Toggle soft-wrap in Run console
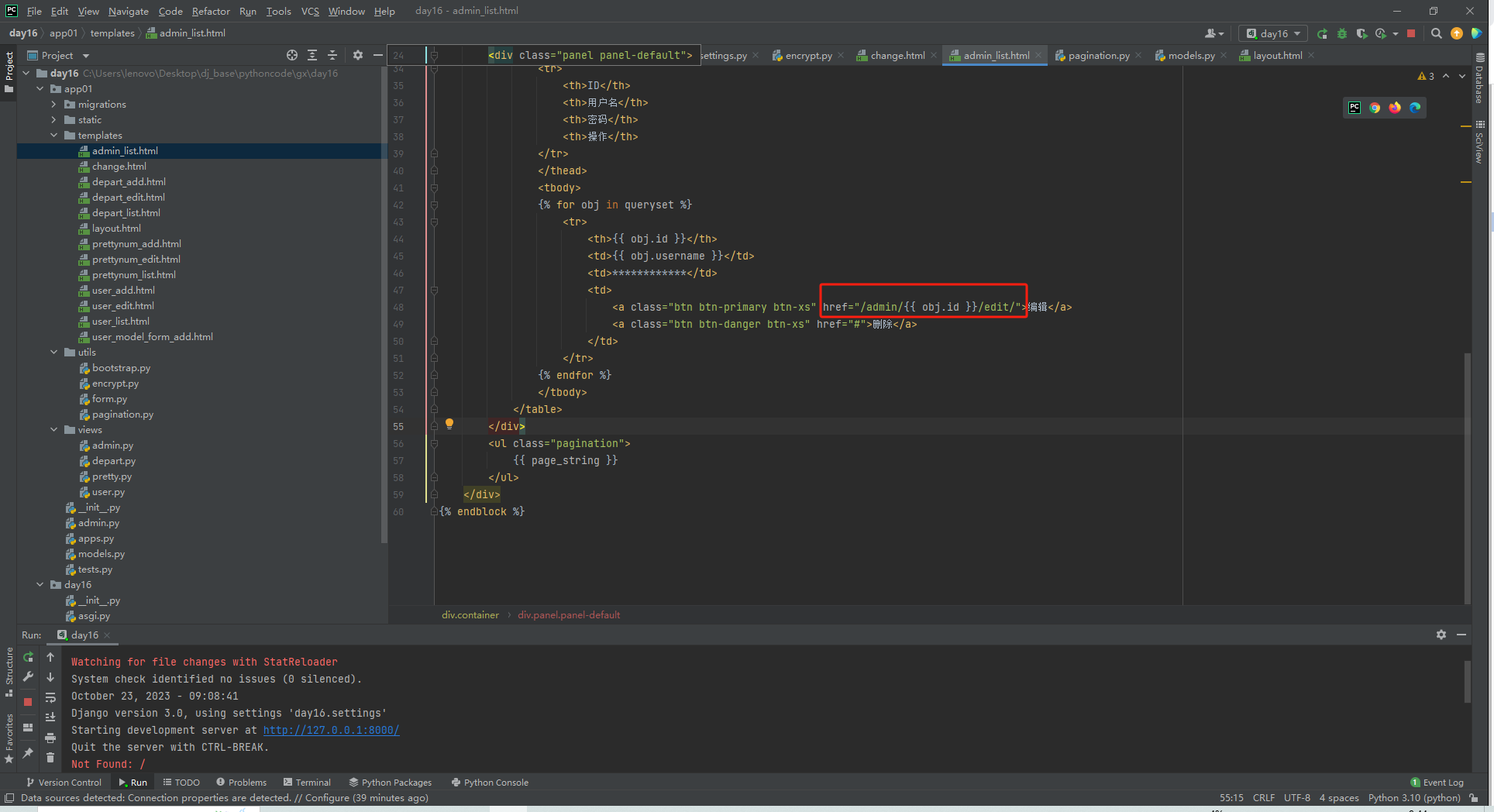The image size is (1494, 812). [x=50, y=697]
